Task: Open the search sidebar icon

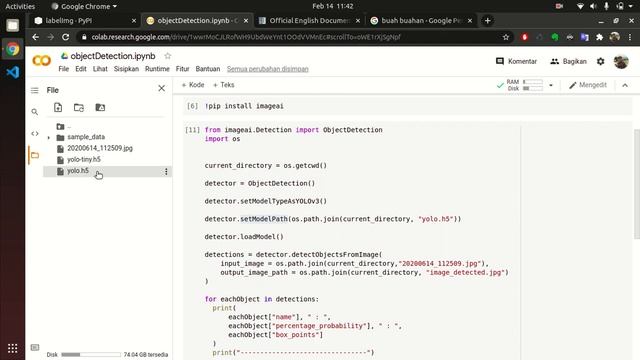Action: click(x=35, y=112)
